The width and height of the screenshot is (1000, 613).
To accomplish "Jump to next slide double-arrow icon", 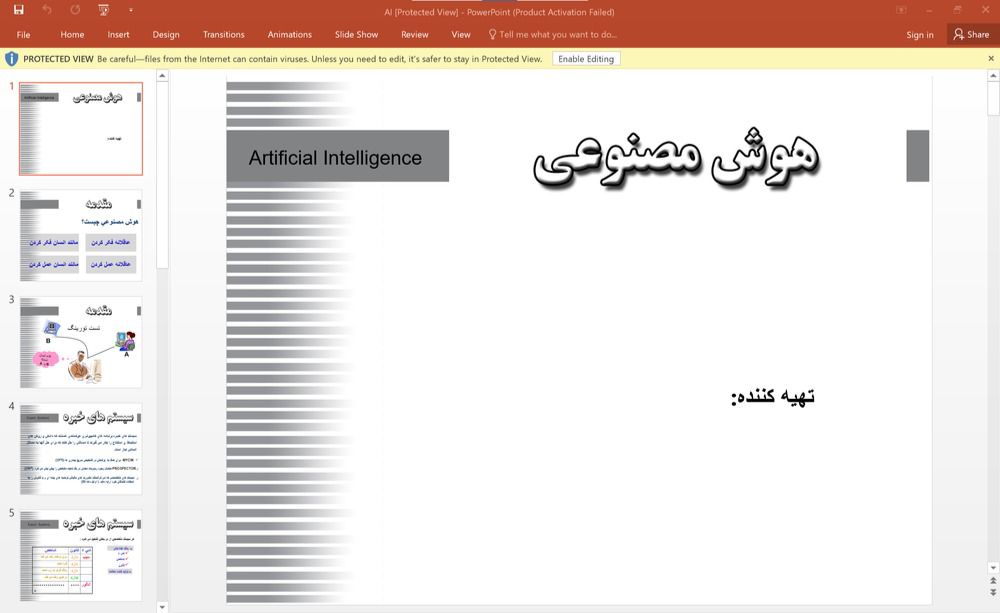I will [x=992, y=593].
